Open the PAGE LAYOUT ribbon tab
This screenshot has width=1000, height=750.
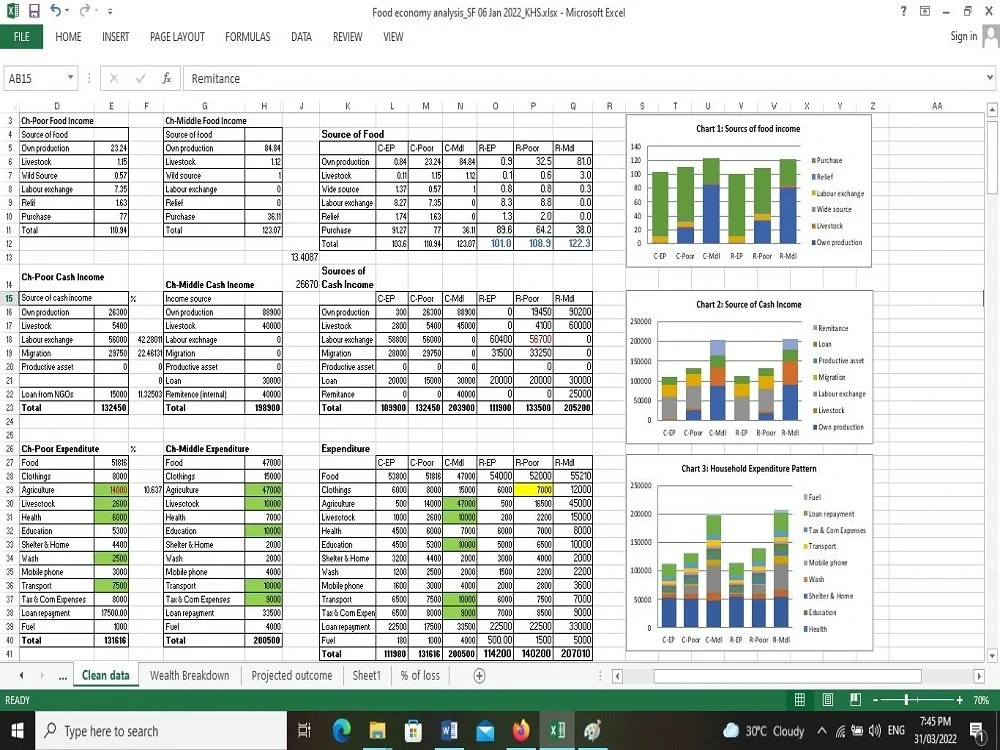coord(177,36)
